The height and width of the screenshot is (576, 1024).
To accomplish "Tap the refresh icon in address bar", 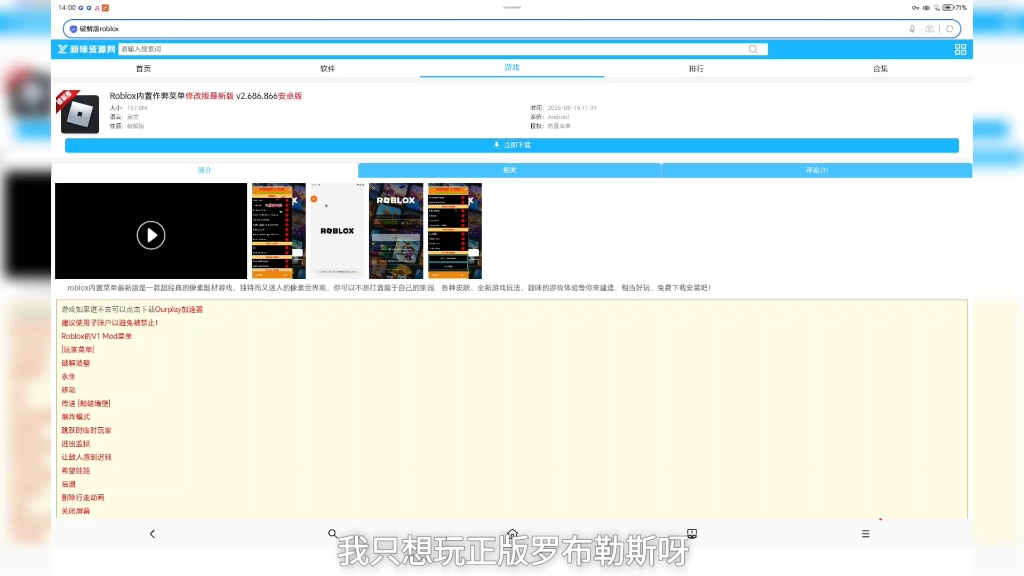I will click(950, 29).
